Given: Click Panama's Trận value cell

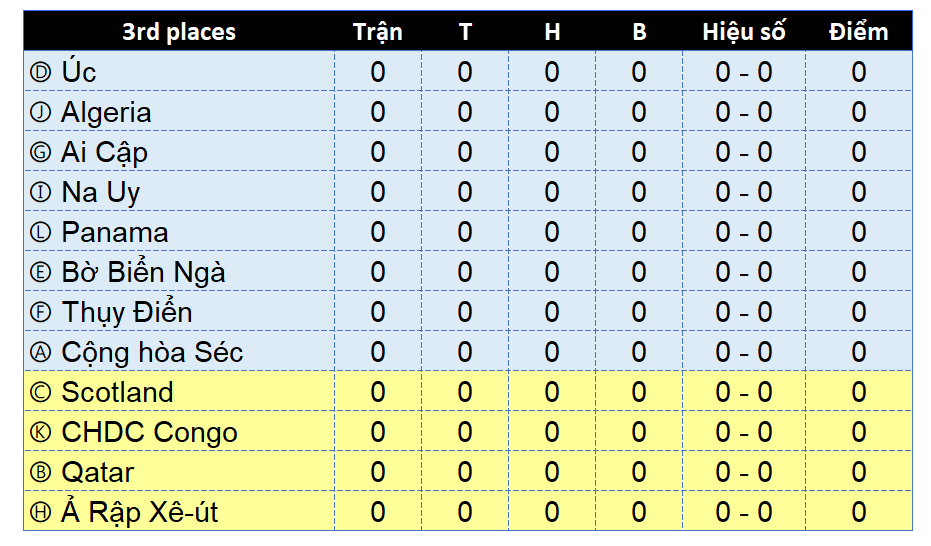Looking at the screenshot, I should click(378, 232).
